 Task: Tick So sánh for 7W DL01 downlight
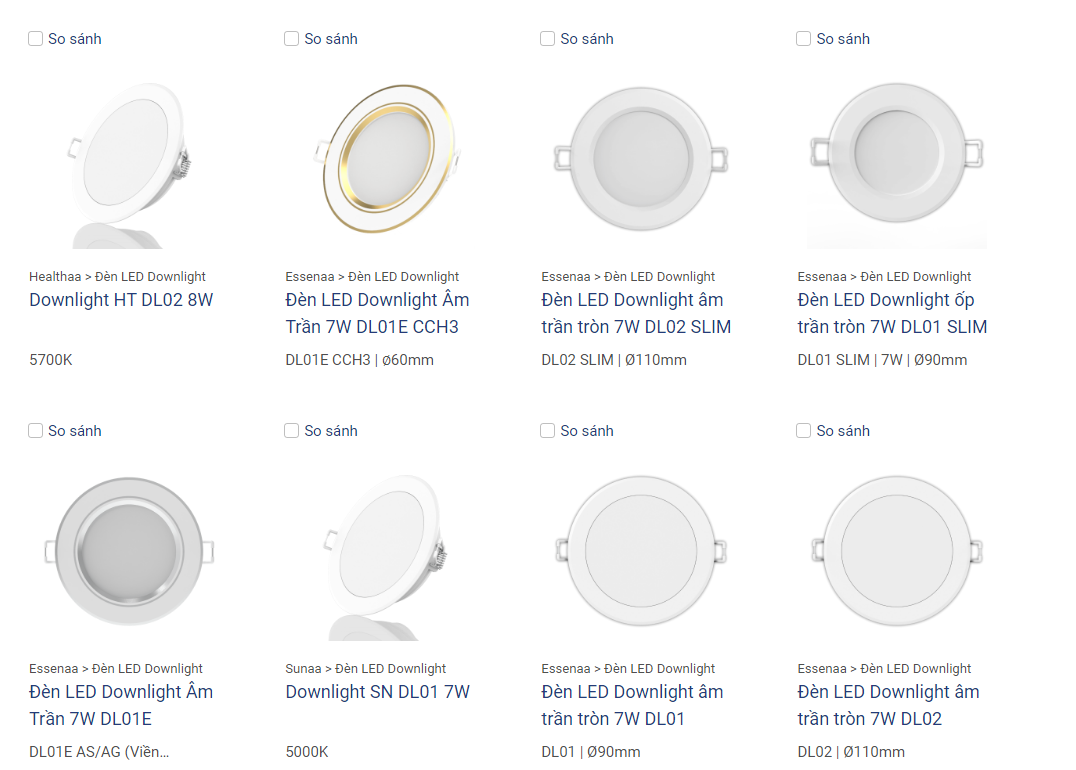(x=548, y=430)
